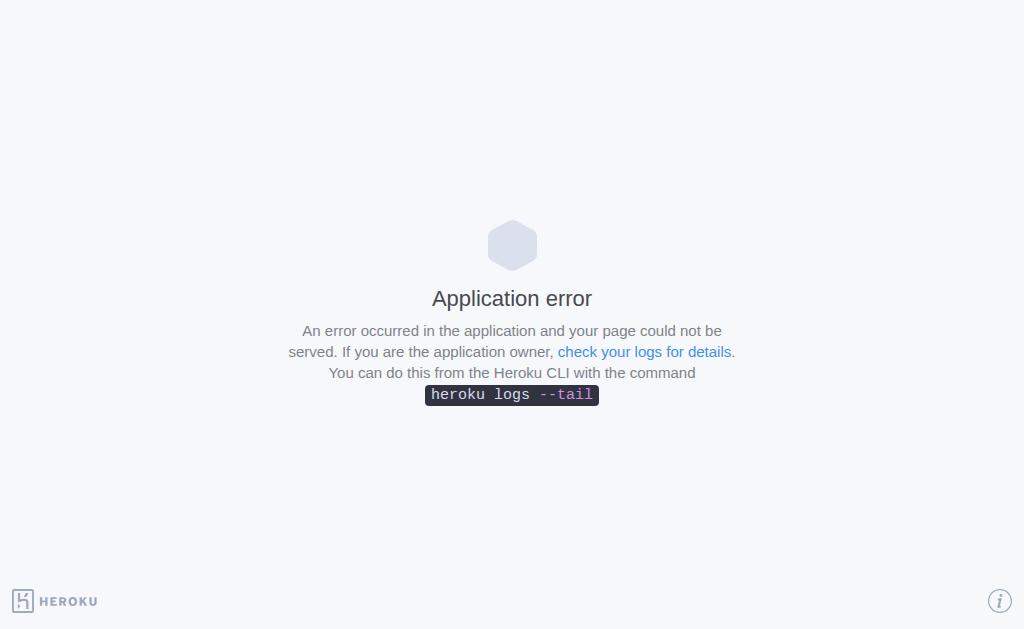1024x629 pixels.
Task: Click the Heroku logo mark
Action: click(23, 601)
